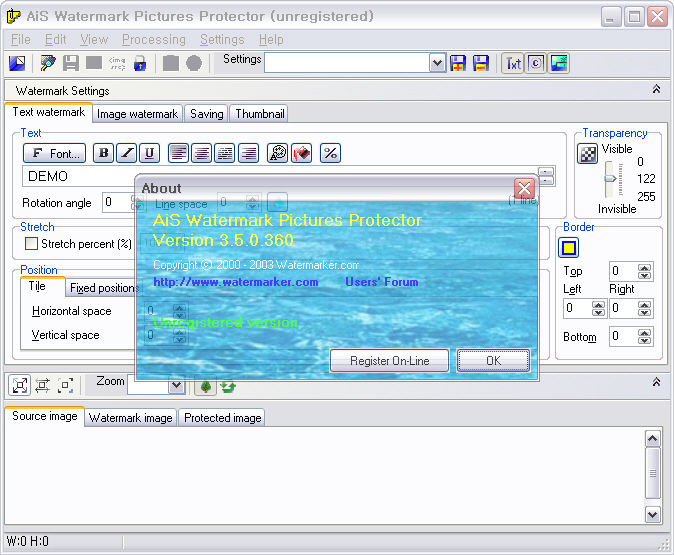Open the http://www.watermarker.com link
674x555 pixels.
point(236,282)
